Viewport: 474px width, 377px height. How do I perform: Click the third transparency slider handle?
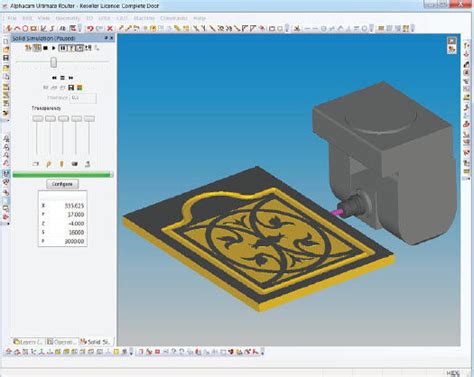click(63, 119)
